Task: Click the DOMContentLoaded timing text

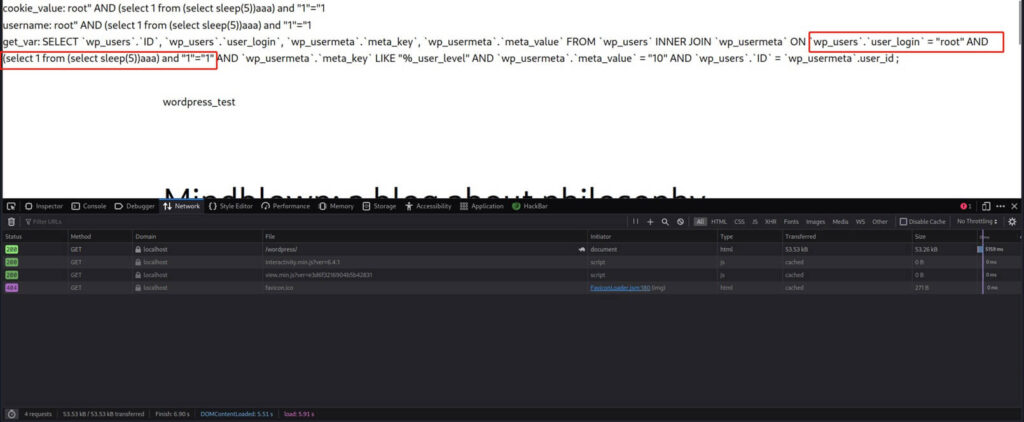Action: [236, 414]
